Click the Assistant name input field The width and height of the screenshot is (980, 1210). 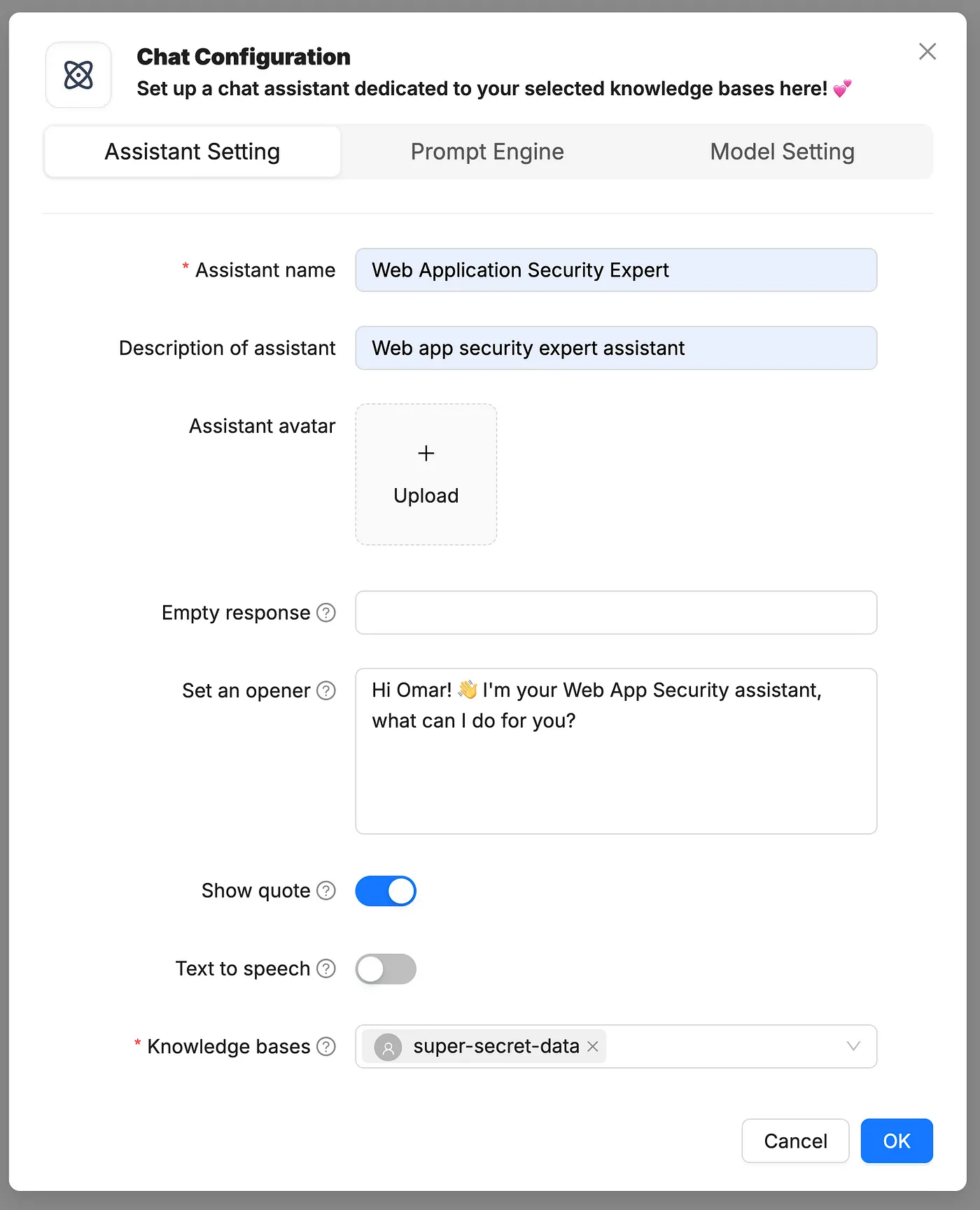[616, 270]
